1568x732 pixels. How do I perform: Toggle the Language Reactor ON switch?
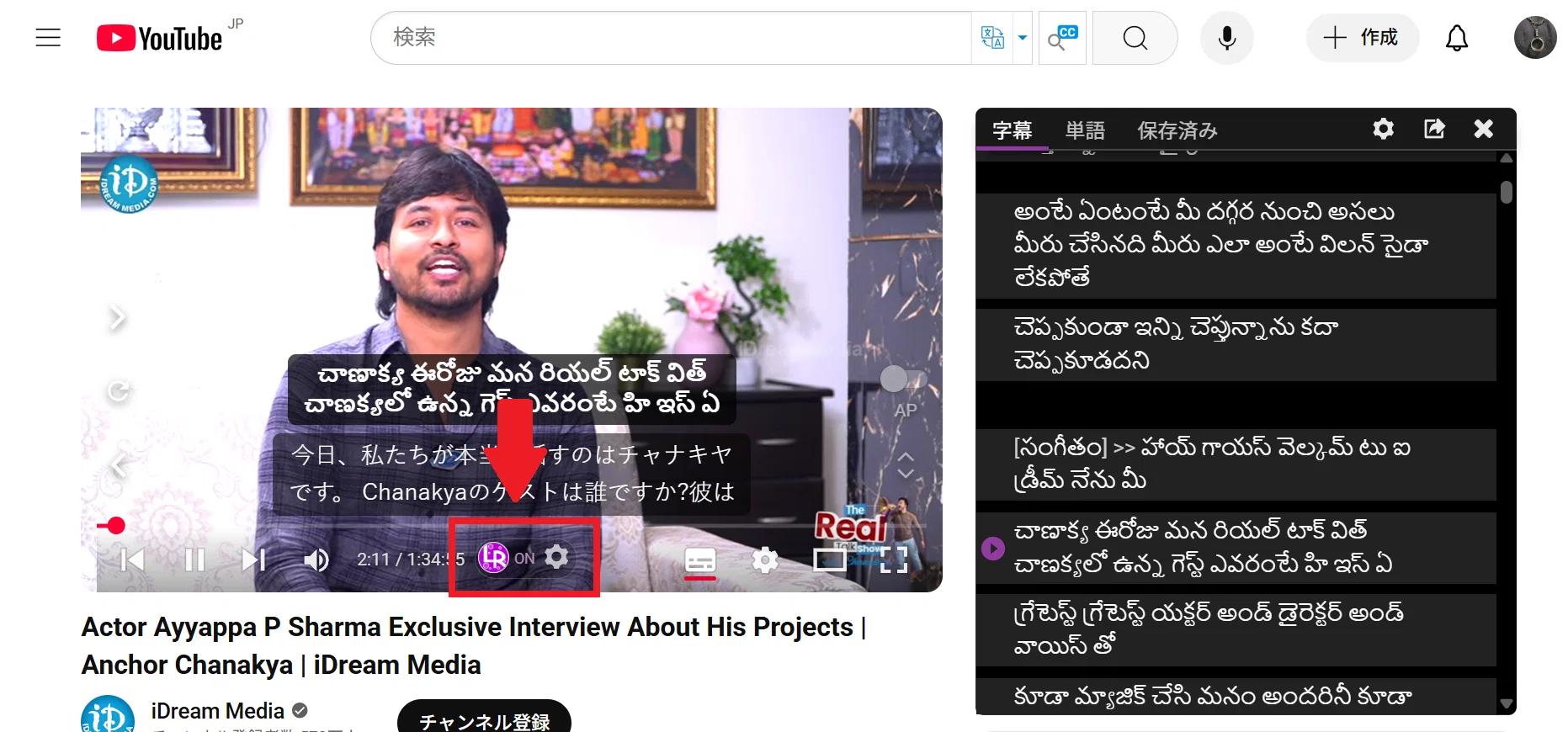524,558
